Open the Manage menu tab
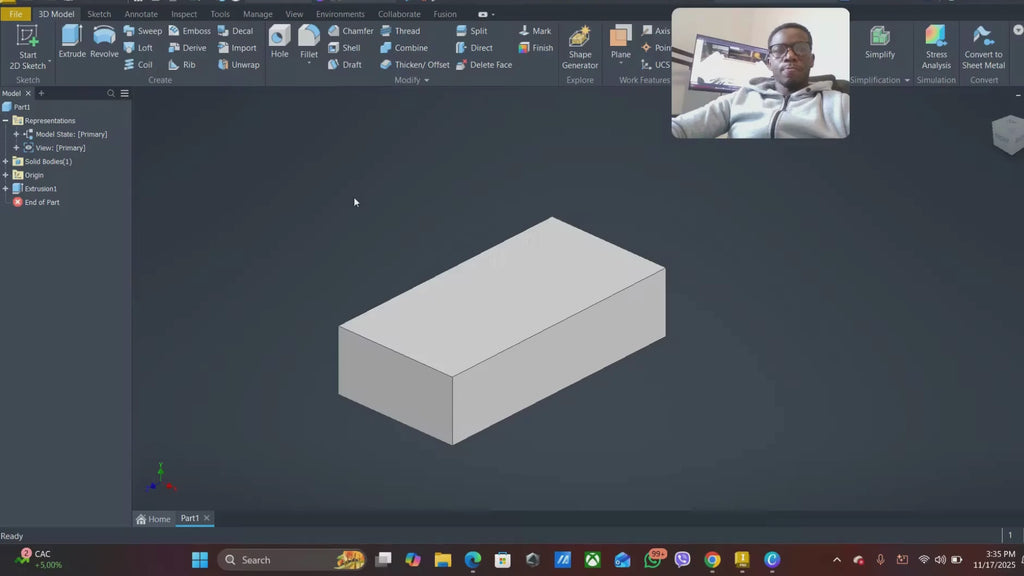Image resolution: width=1024 pixels, height=576 pixels. 257,14
